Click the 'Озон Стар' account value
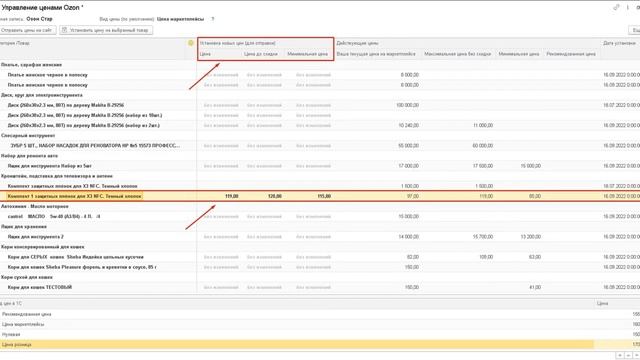 point(39,19)
